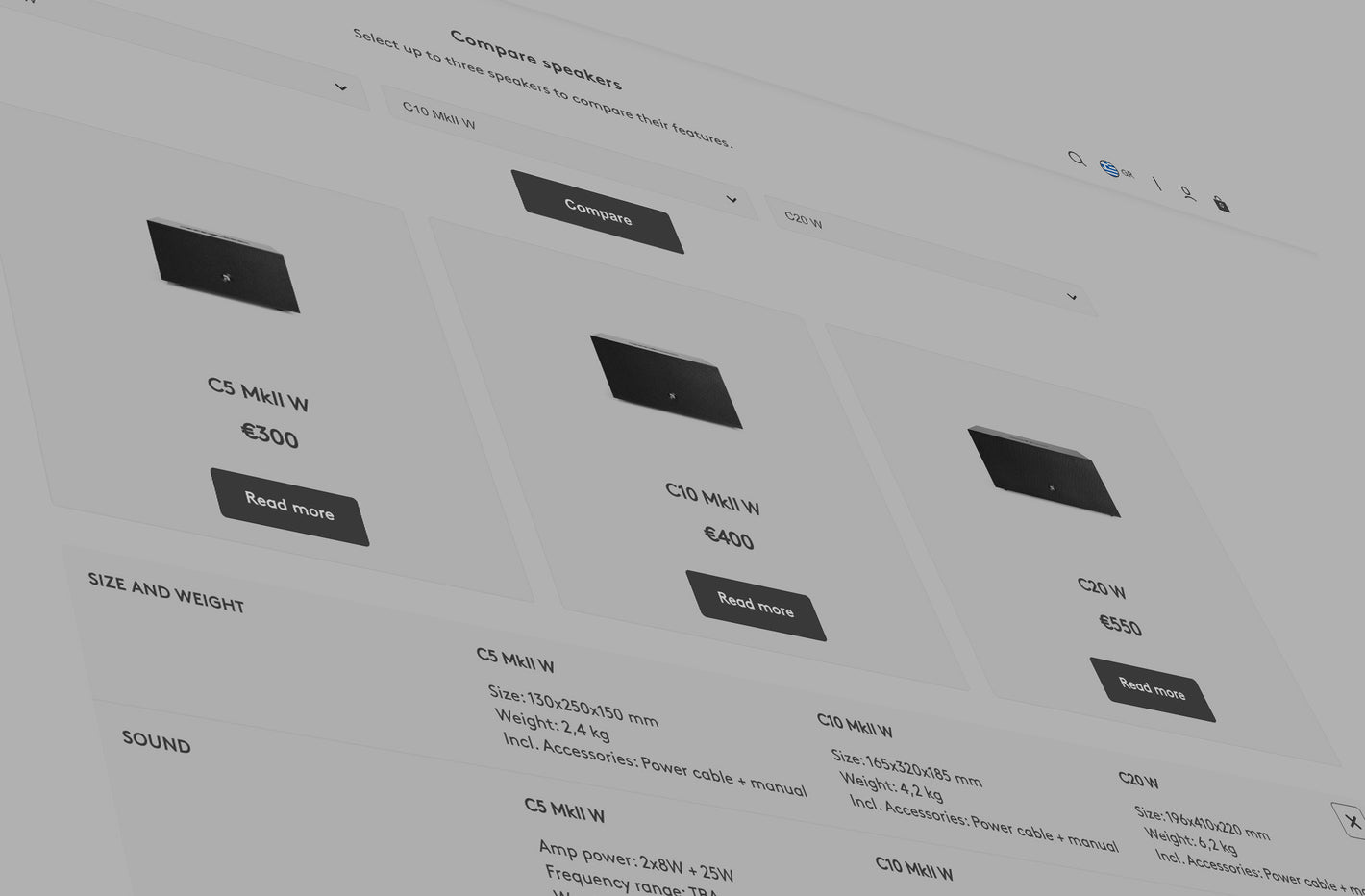Screen dimensions: 1365x896
Task: Close the panel with the X button
Action: [x=1352, y=821]
